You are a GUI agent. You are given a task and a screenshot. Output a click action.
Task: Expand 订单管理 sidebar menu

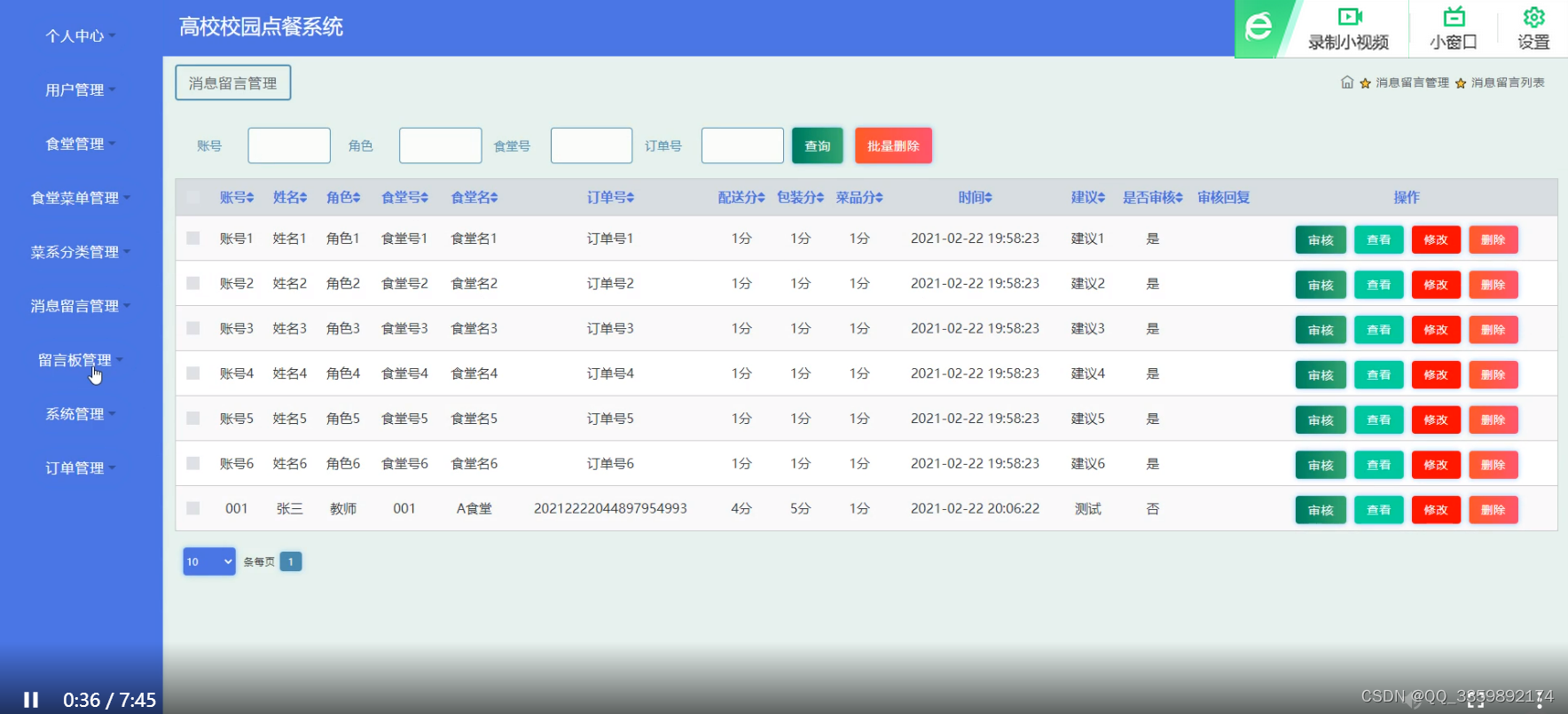pos(80,468)
